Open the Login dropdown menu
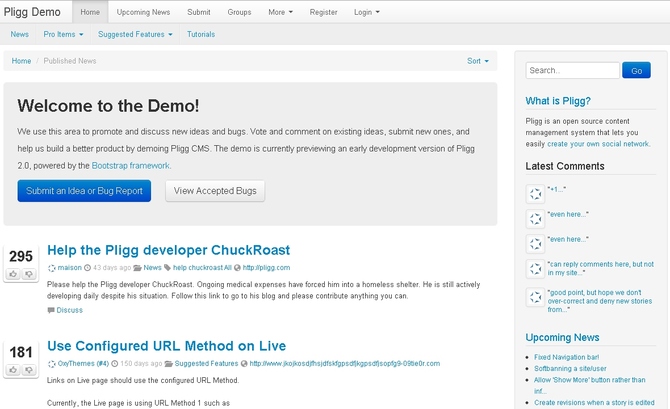 (x=367, y=12)
